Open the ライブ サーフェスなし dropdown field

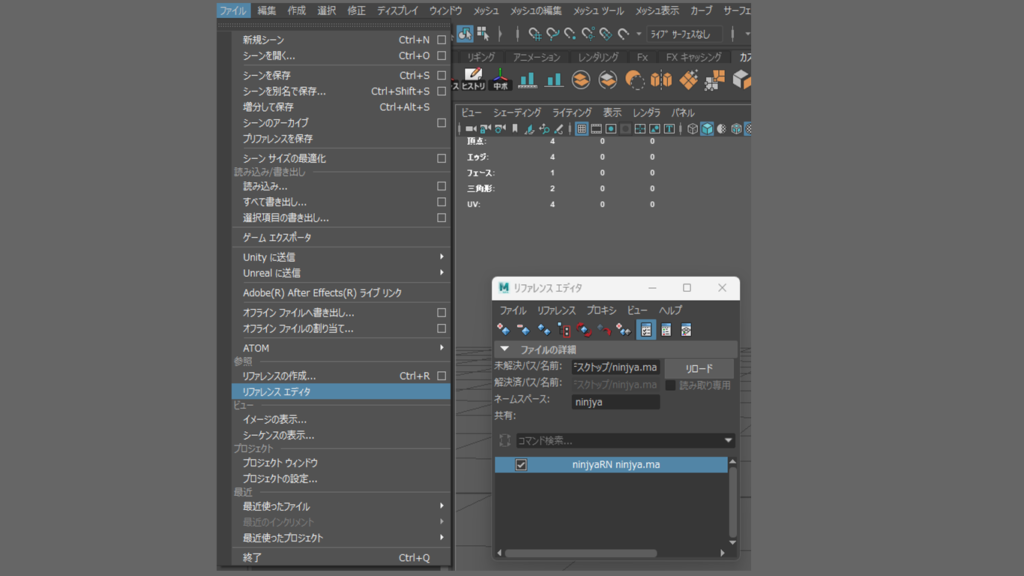click(x=684, y=34)
